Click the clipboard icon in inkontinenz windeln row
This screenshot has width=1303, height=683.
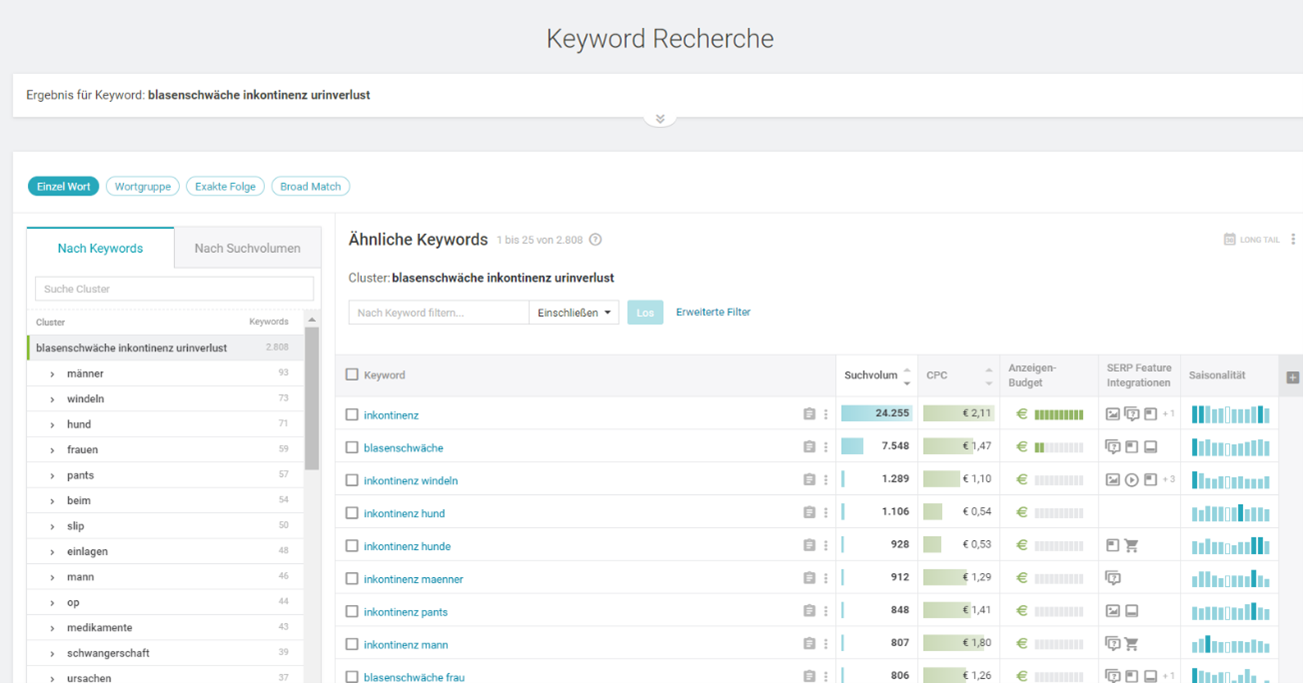809,480
